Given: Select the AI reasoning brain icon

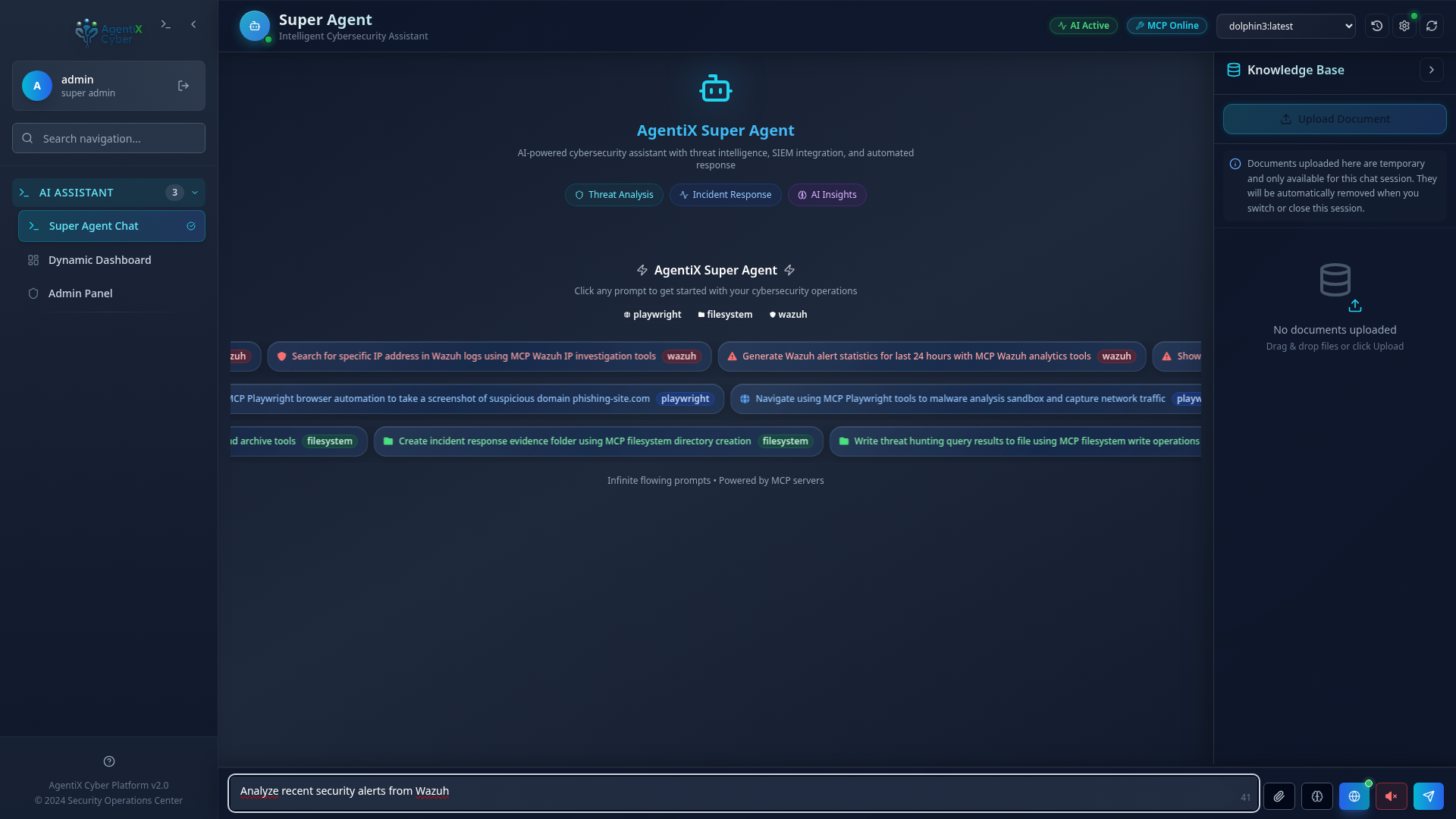Looking at the screenshot, I should [x=1317, y=796].
